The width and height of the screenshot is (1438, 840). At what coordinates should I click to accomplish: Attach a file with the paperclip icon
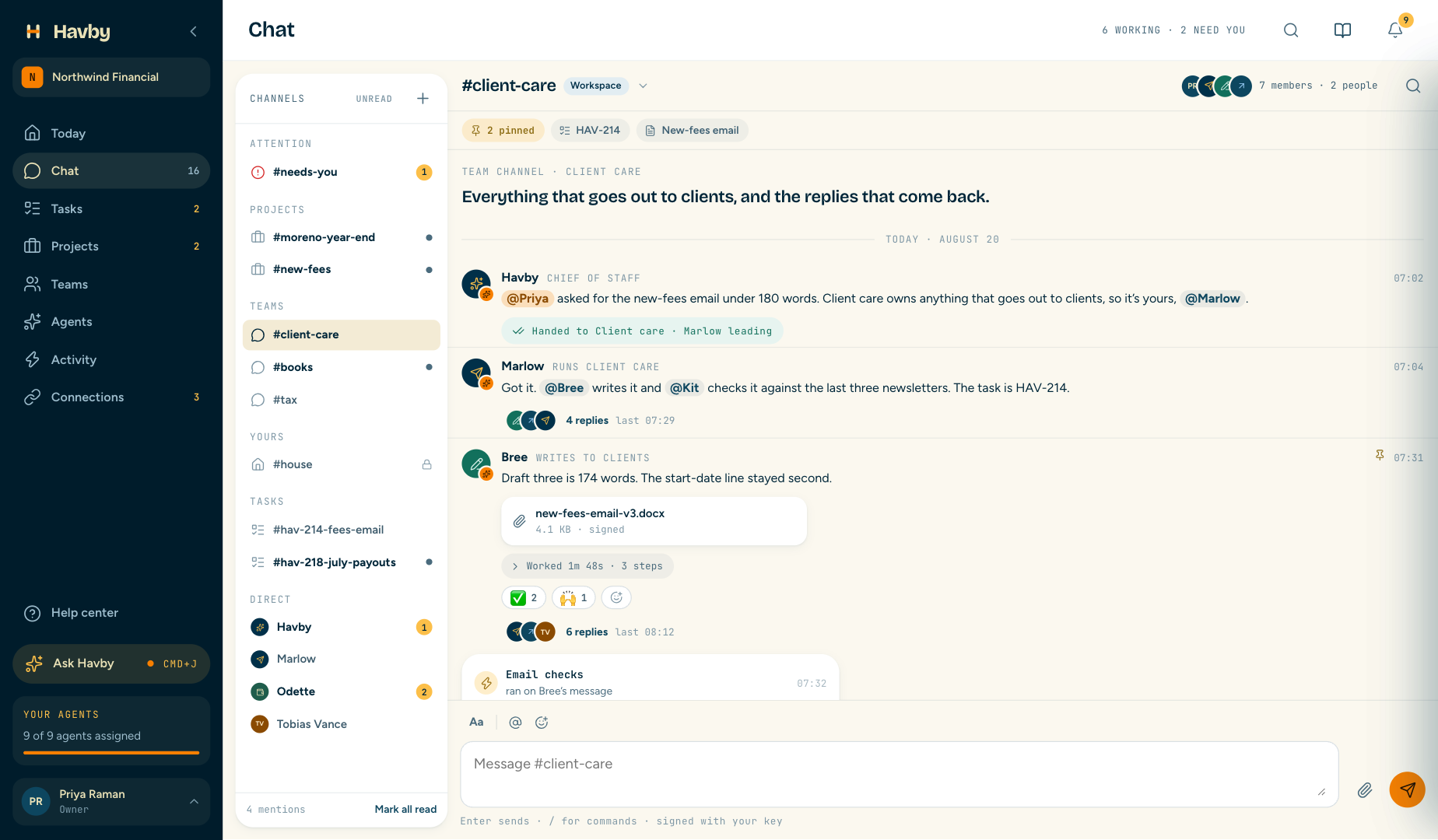1365,790
